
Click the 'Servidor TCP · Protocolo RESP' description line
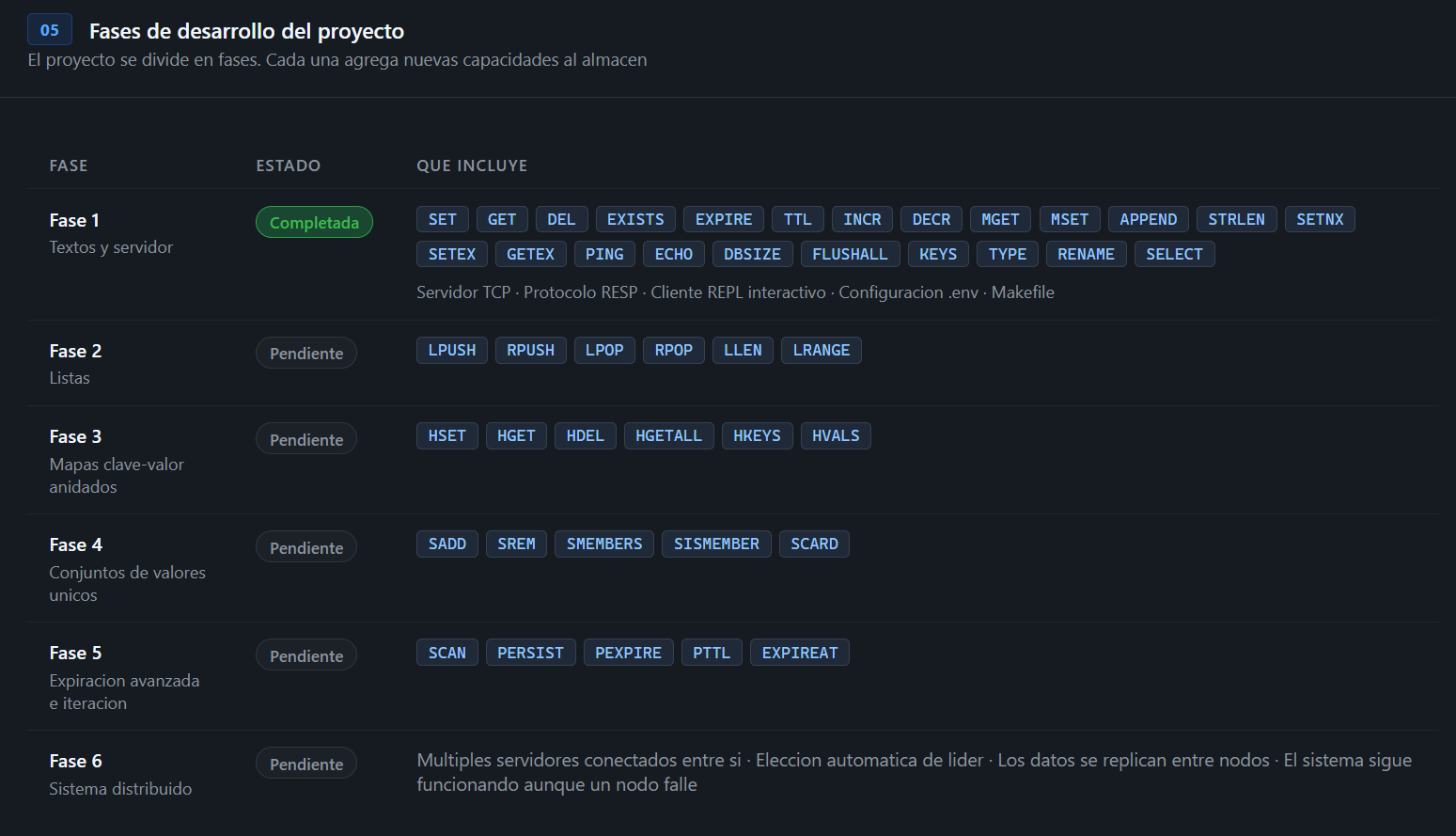[735, 292]
